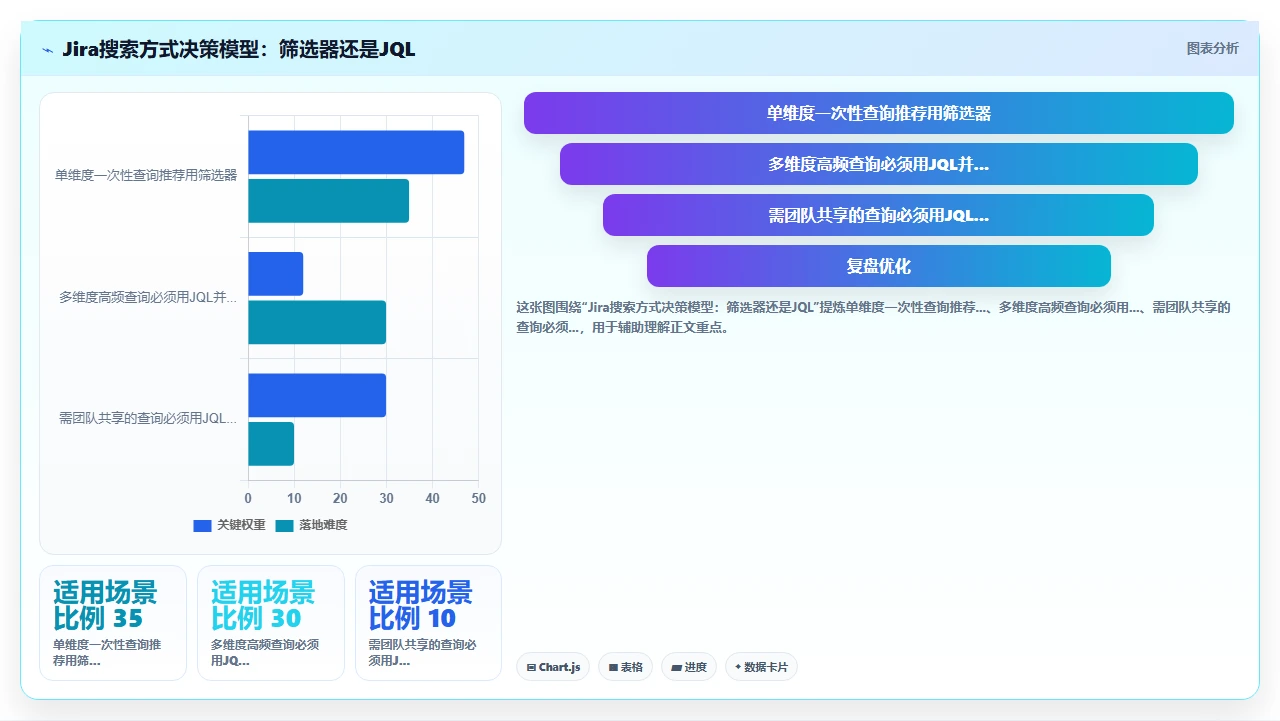Select the 单维度一次性查询推荐用筛选器 funnel bar
The image size is (1280, 721).
tap(879, 113)
